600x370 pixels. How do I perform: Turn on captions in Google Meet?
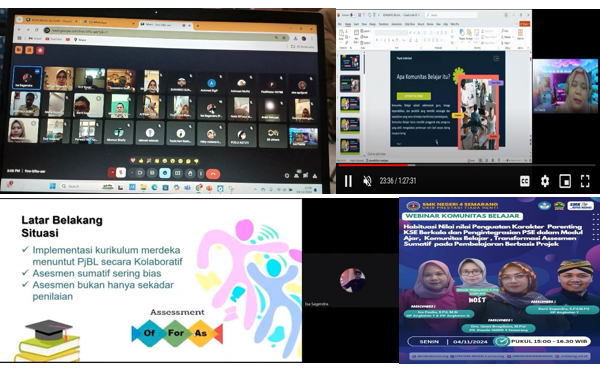click(152, 173)
